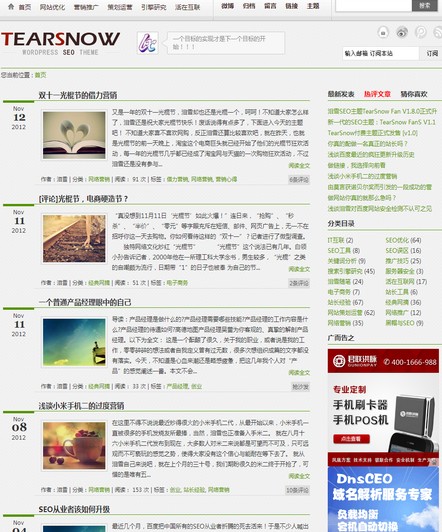Click the light pink circular social icon
The height and width of the screenshot is (532, 442).
click(x=421, y=33)
